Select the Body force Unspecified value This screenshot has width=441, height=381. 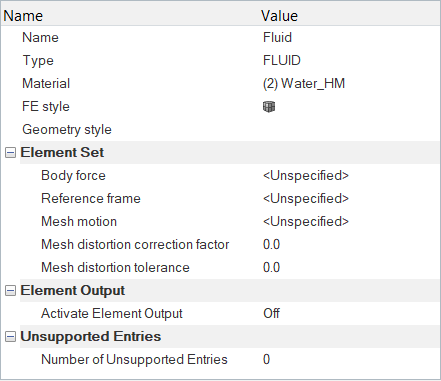pyautogui.click(x=306, y=176)
